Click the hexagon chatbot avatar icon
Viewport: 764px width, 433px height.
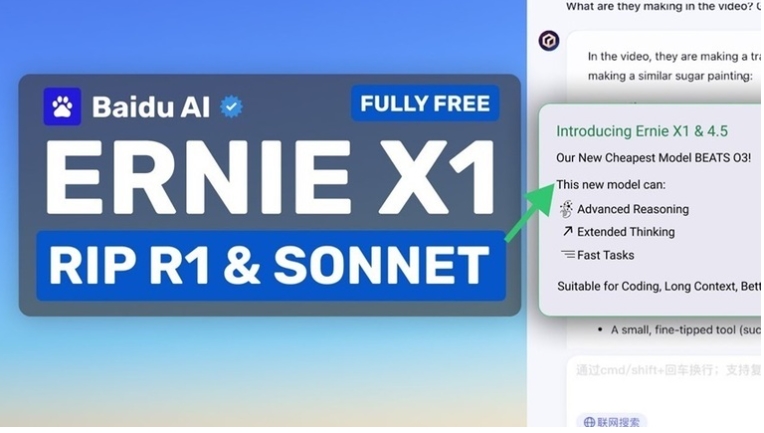(x=549, y=41)
